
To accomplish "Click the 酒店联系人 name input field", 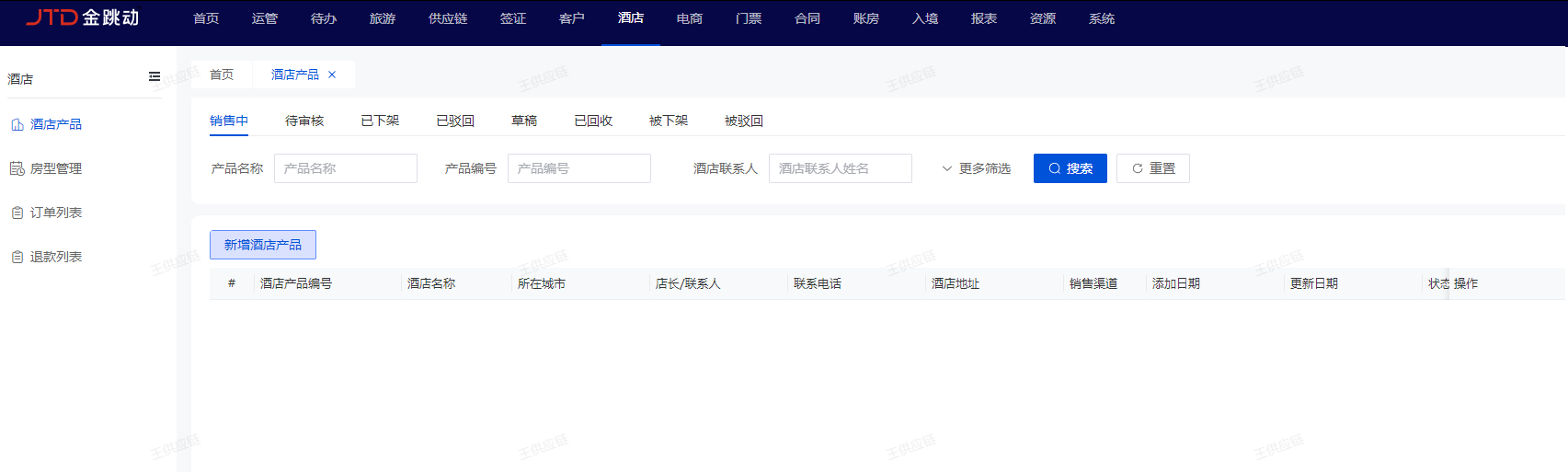I will (x=840, y=168).
